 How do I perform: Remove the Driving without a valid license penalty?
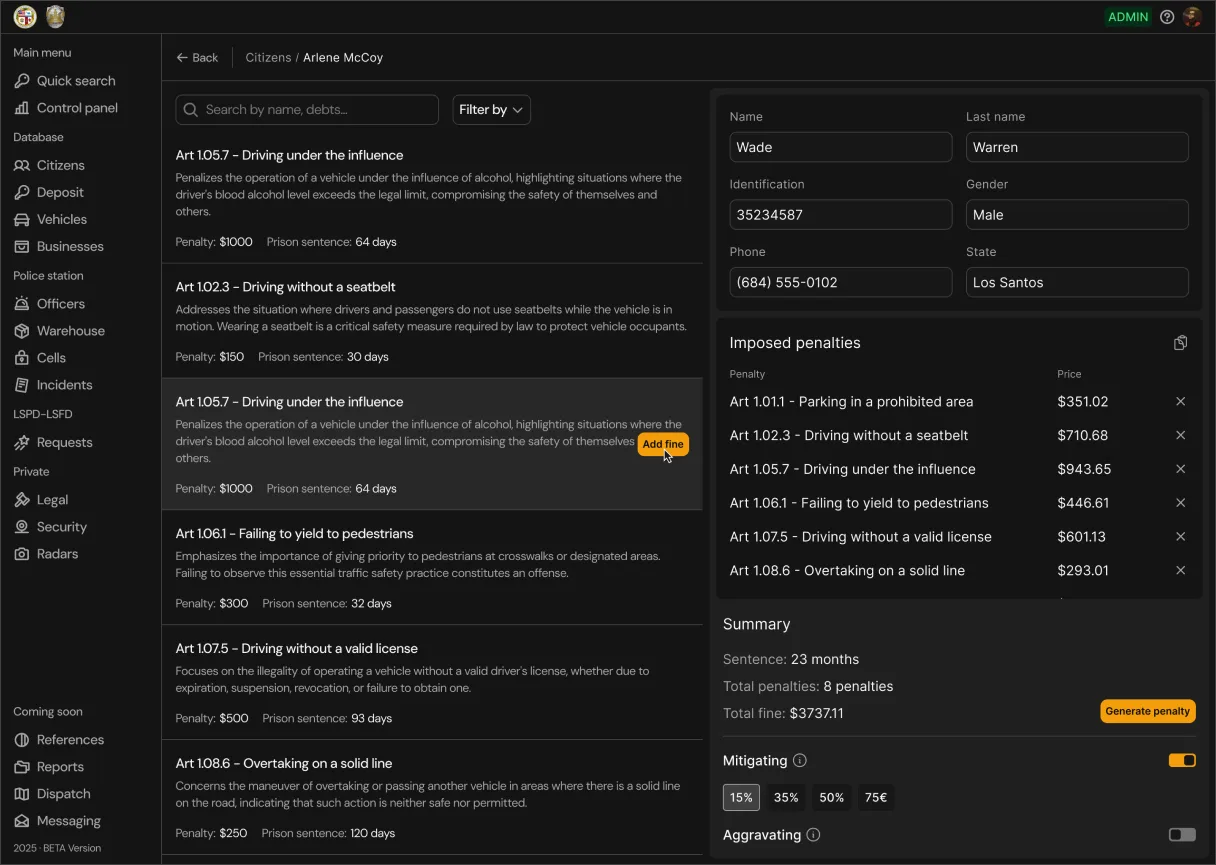coord(1181,537)
